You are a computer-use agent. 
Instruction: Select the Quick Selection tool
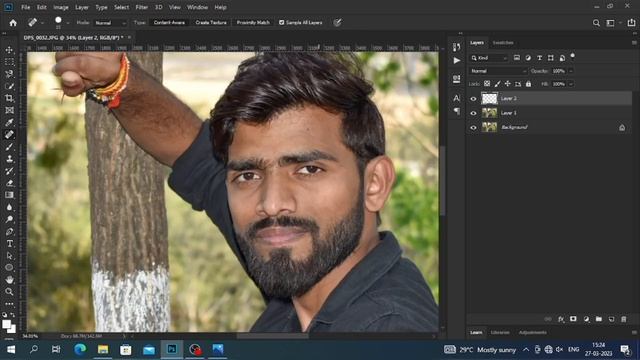point(9,86)
